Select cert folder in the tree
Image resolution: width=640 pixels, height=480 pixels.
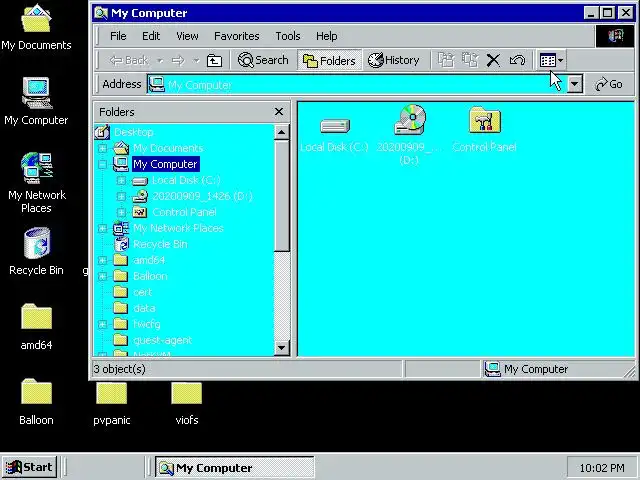pos(142,292)
